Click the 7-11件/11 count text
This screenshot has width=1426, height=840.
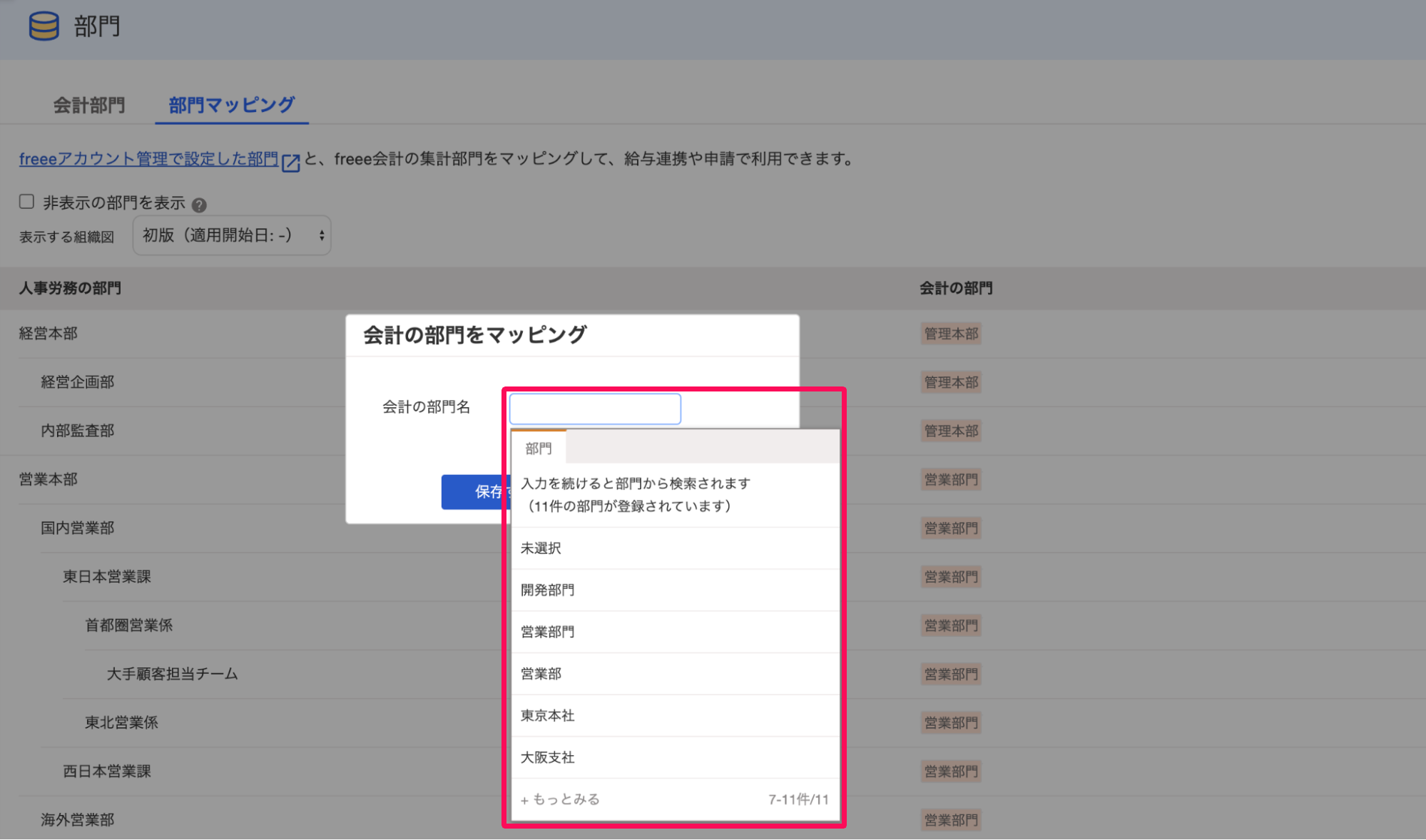(x=798, y=799)
